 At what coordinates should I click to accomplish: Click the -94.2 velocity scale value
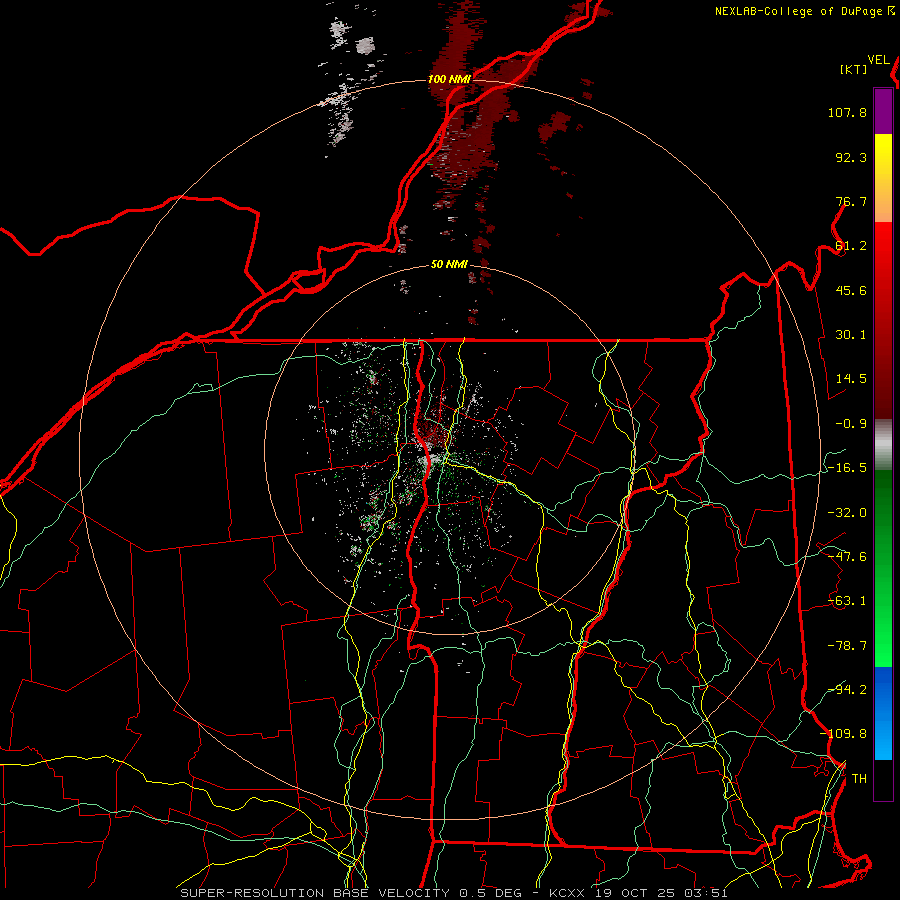point(847,690)
